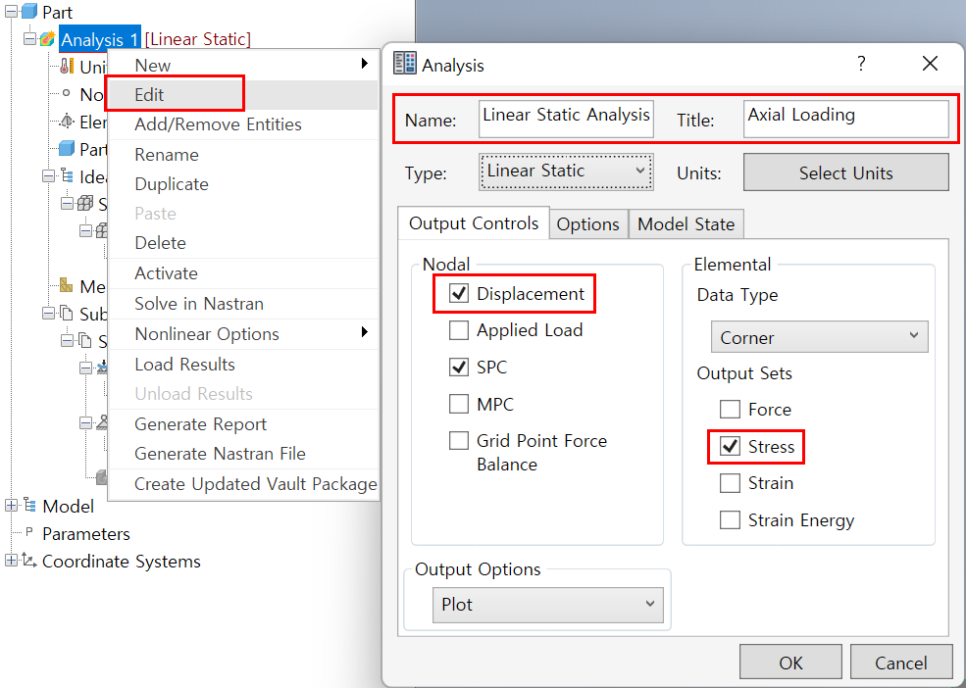Open the Corner data type dropdown
966x688 pixels.
click(x=819, y=337)
